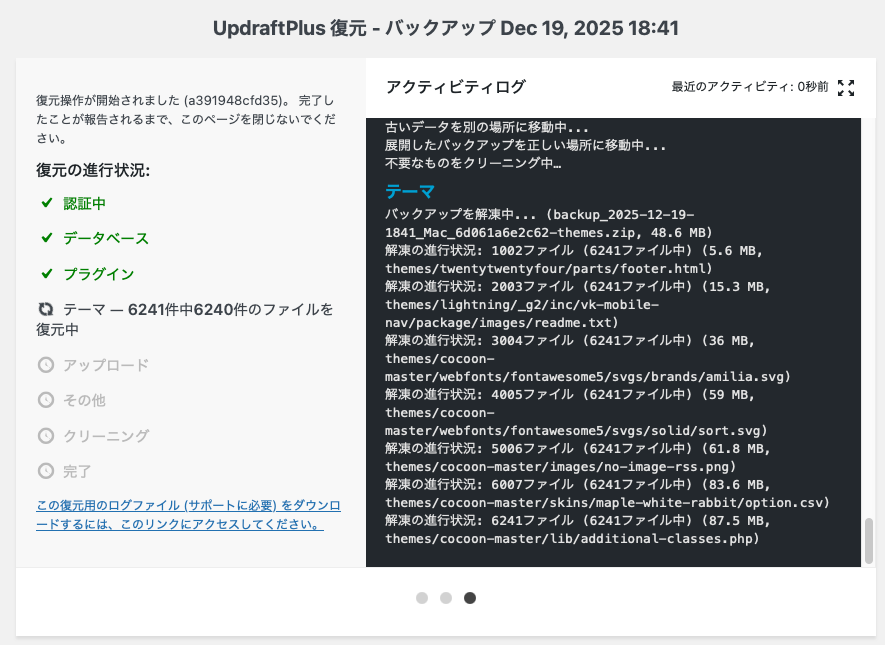Click green checkmark beside データベース
The width and height of the screenshot is (885, 645).
tap(46, 238)
